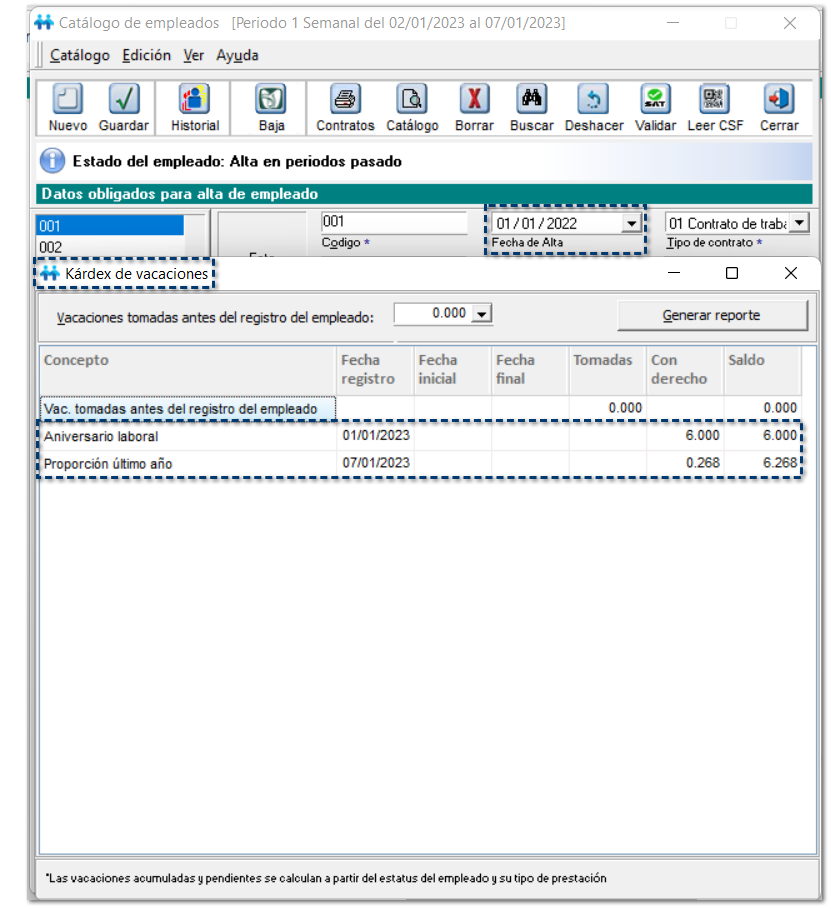Image resolution: width=831 pixels, height=909 pixels.
Task: Open Contratos printer icon
Action: coord(345,100)
